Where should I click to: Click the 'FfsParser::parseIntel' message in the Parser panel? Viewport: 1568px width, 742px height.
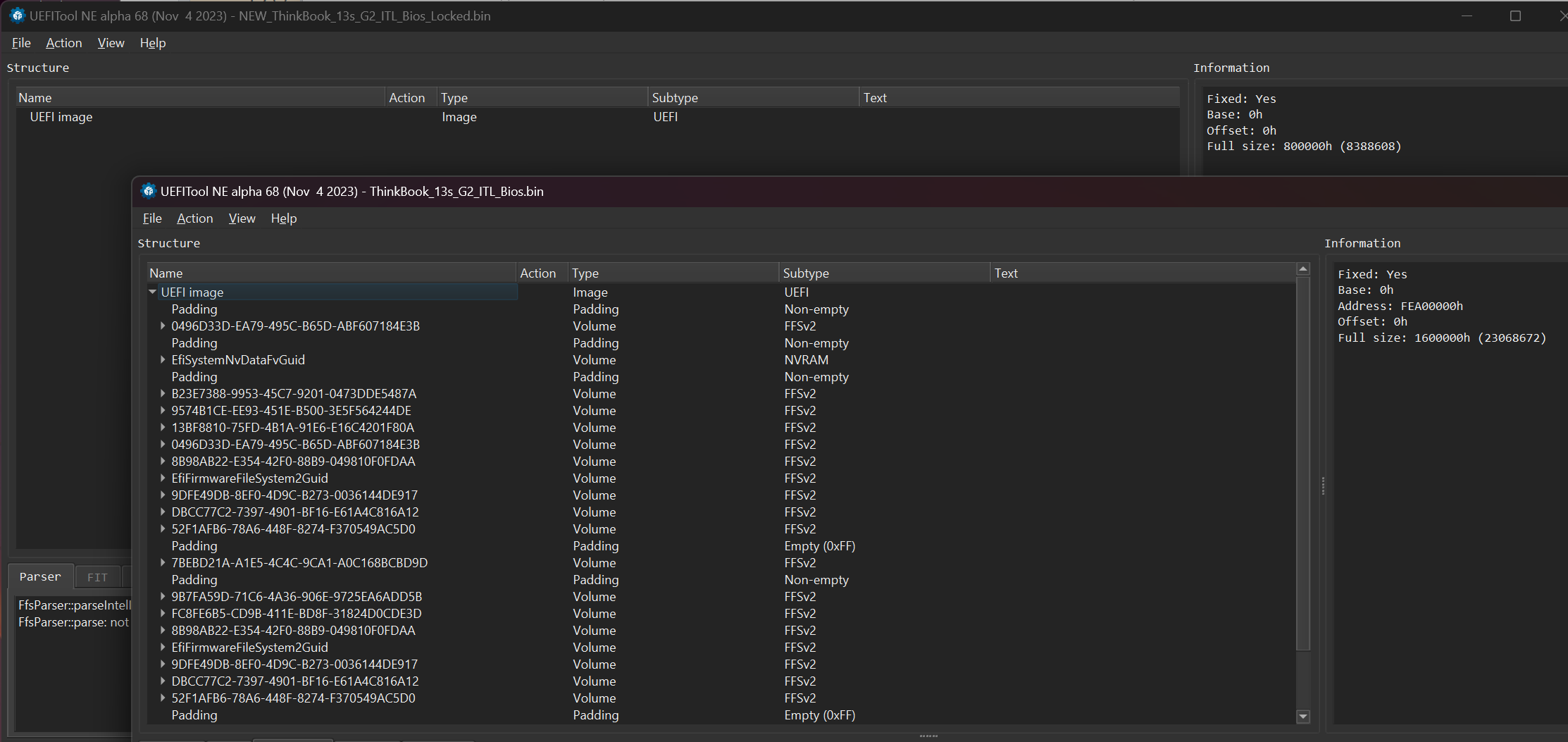tap(75, 605)
